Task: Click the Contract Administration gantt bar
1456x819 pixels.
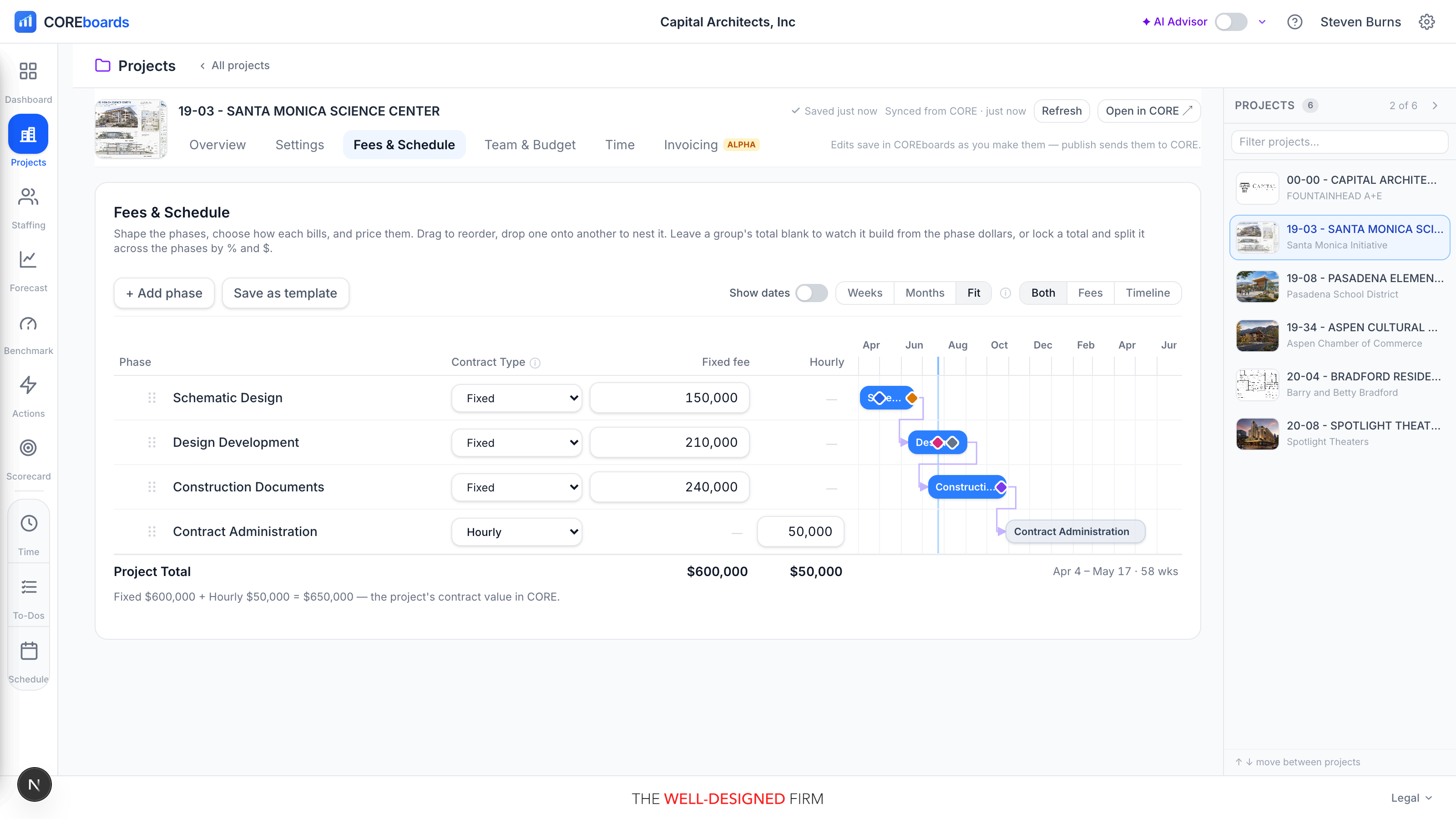Action: [x=1075, y=532]
